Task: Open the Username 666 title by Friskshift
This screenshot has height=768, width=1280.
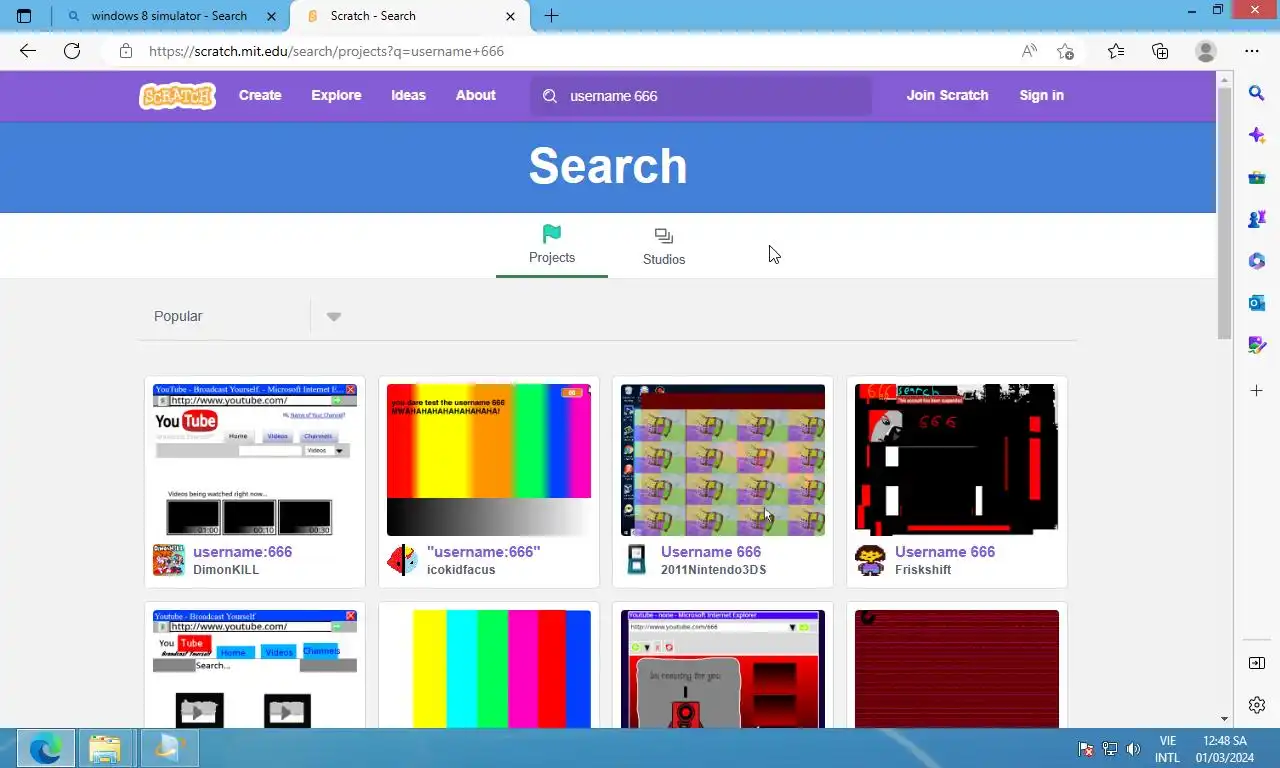Action: coord(945,552)
